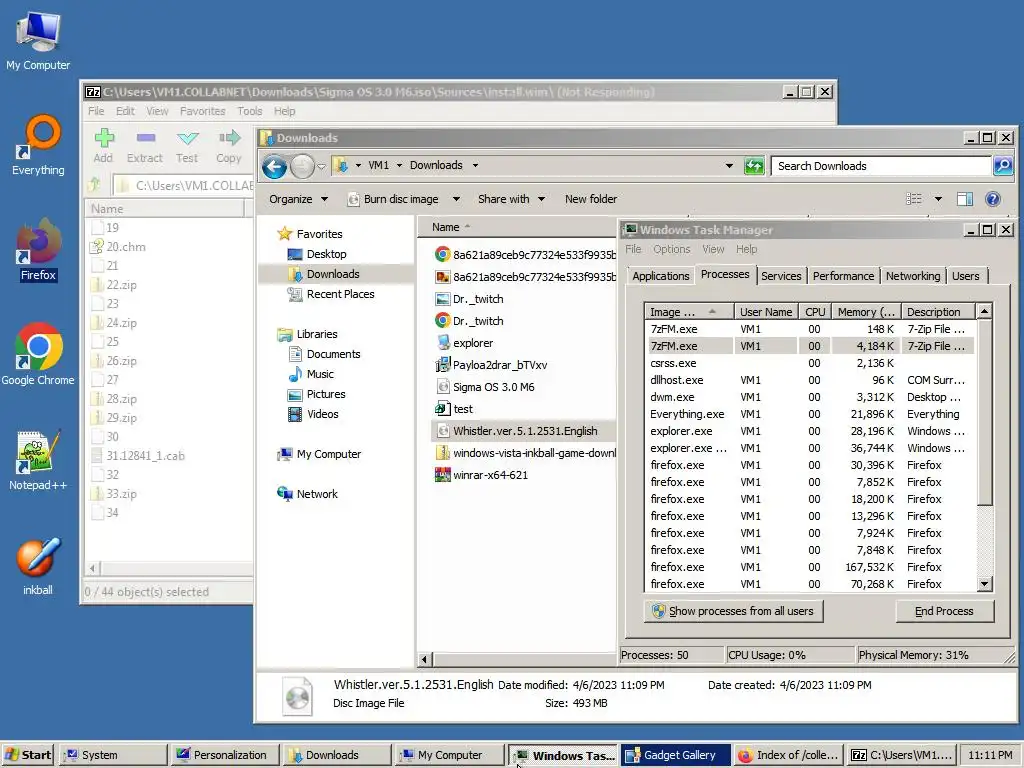Open the Users tab in Task Manager
Image resolution: width=1024 pixels, height=768 pixels.
point(965,276)
